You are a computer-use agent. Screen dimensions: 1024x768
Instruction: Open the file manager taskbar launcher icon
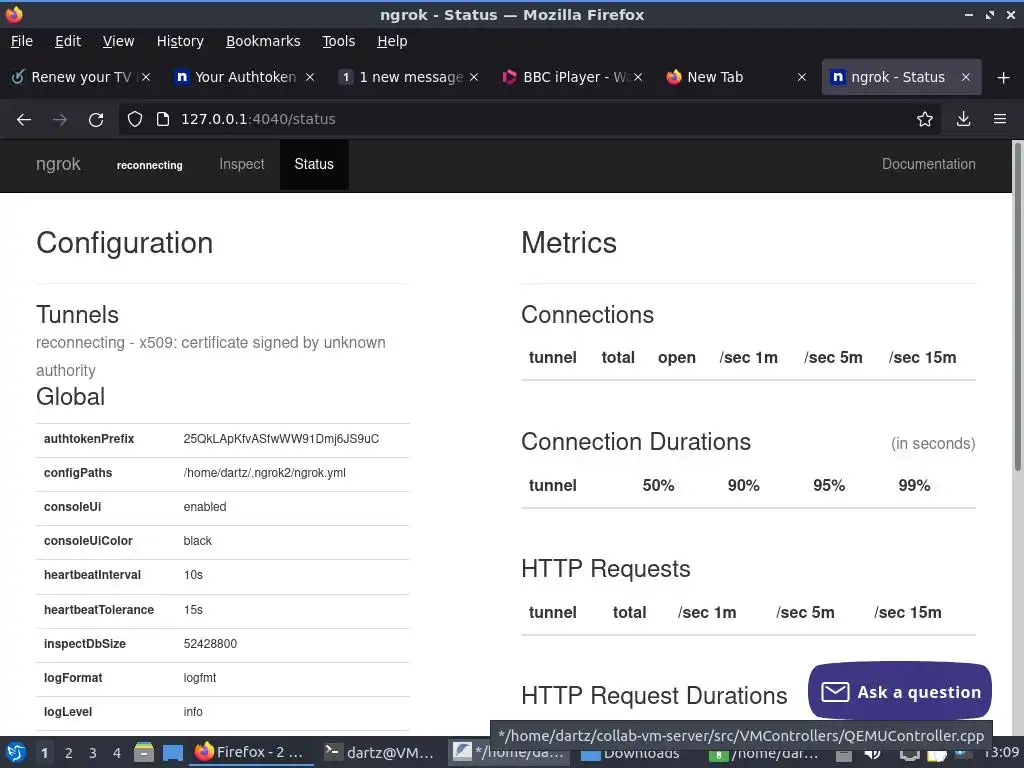tap(144, 753)
